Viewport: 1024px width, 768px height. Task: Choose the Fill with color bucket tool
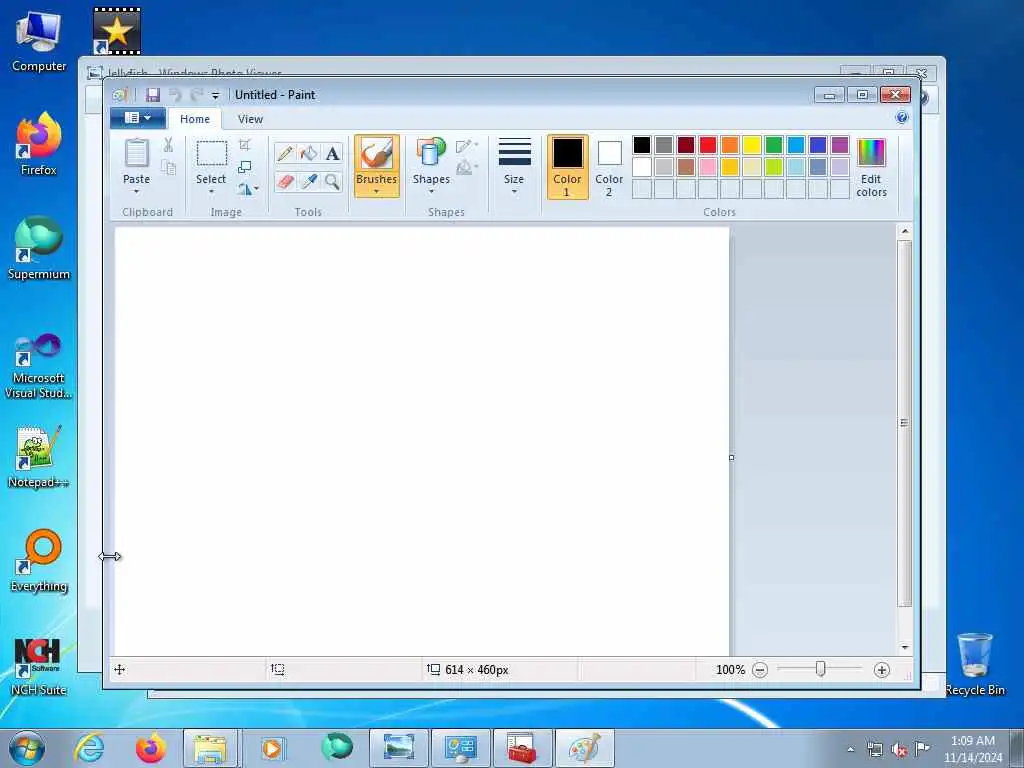coord(308,153)
